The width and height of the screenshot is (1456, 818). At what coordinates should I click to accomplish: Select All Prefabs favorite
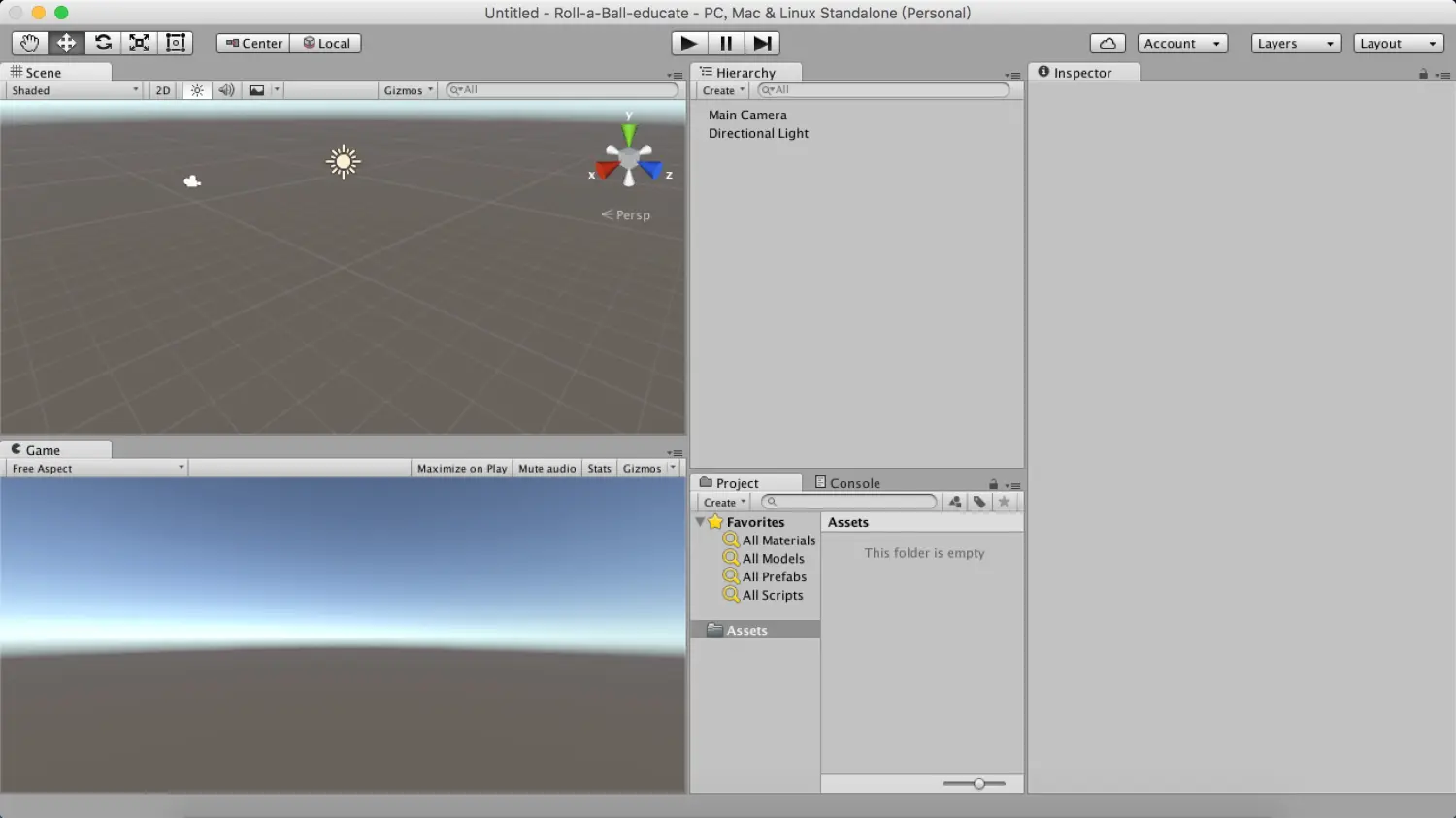tap(764, 576)
